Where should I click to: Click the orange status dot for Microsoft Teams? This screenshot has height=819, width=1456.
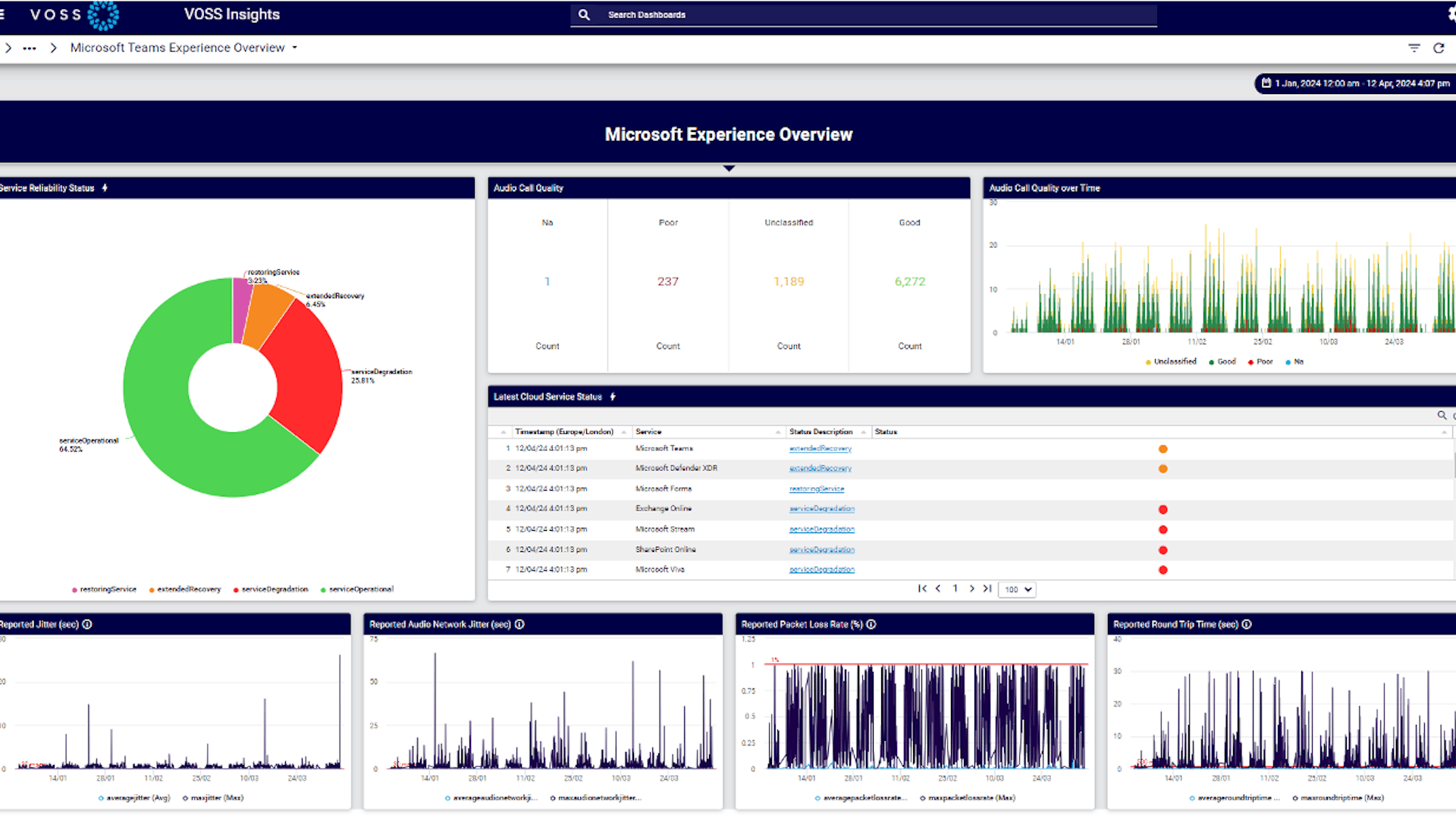tap(1163, 449)
